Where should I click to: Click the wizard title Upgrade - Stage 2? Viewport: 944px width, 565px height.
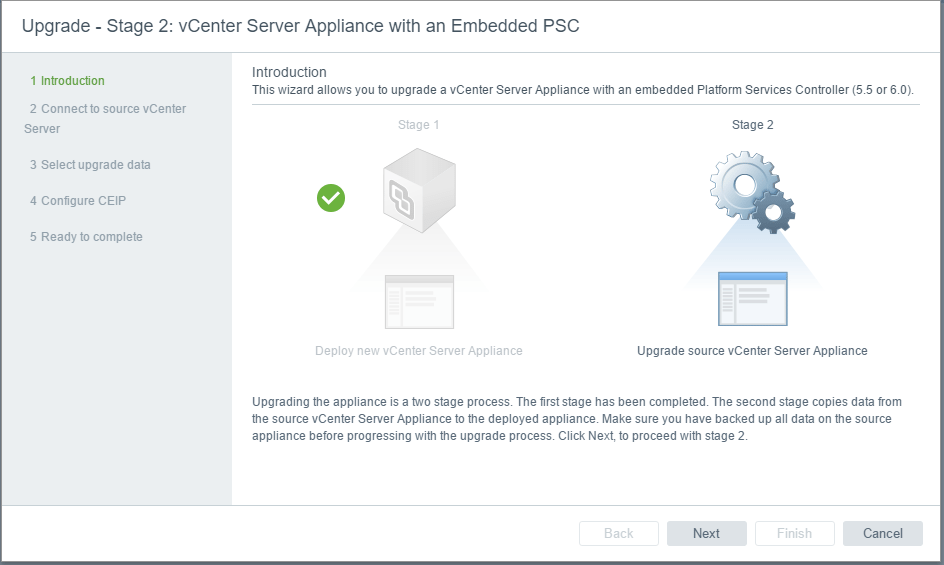300,27
